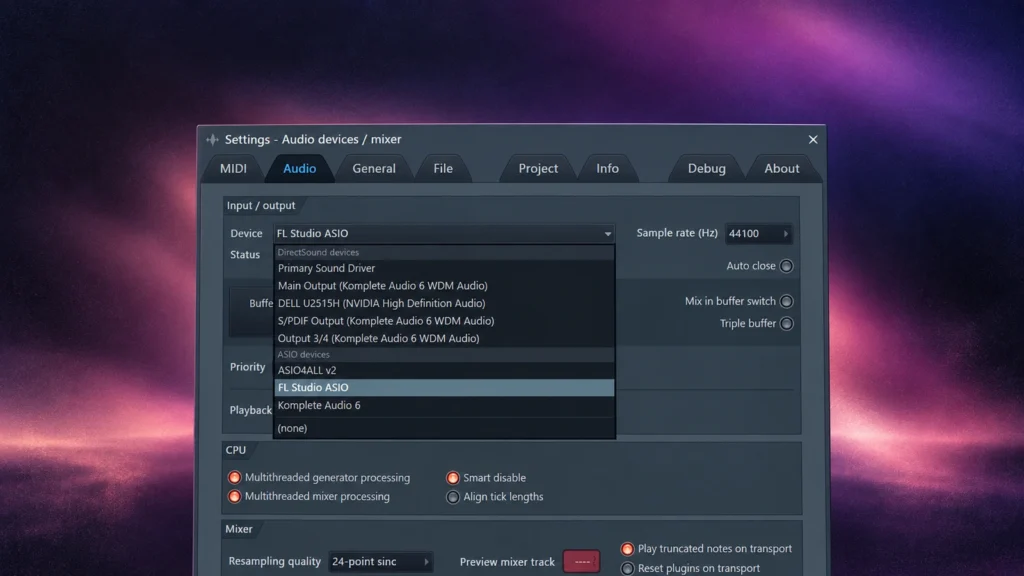Click the Mixer section header
Image resolution: width=1024 pixels, height=576 pixels.
coord(238,529)
